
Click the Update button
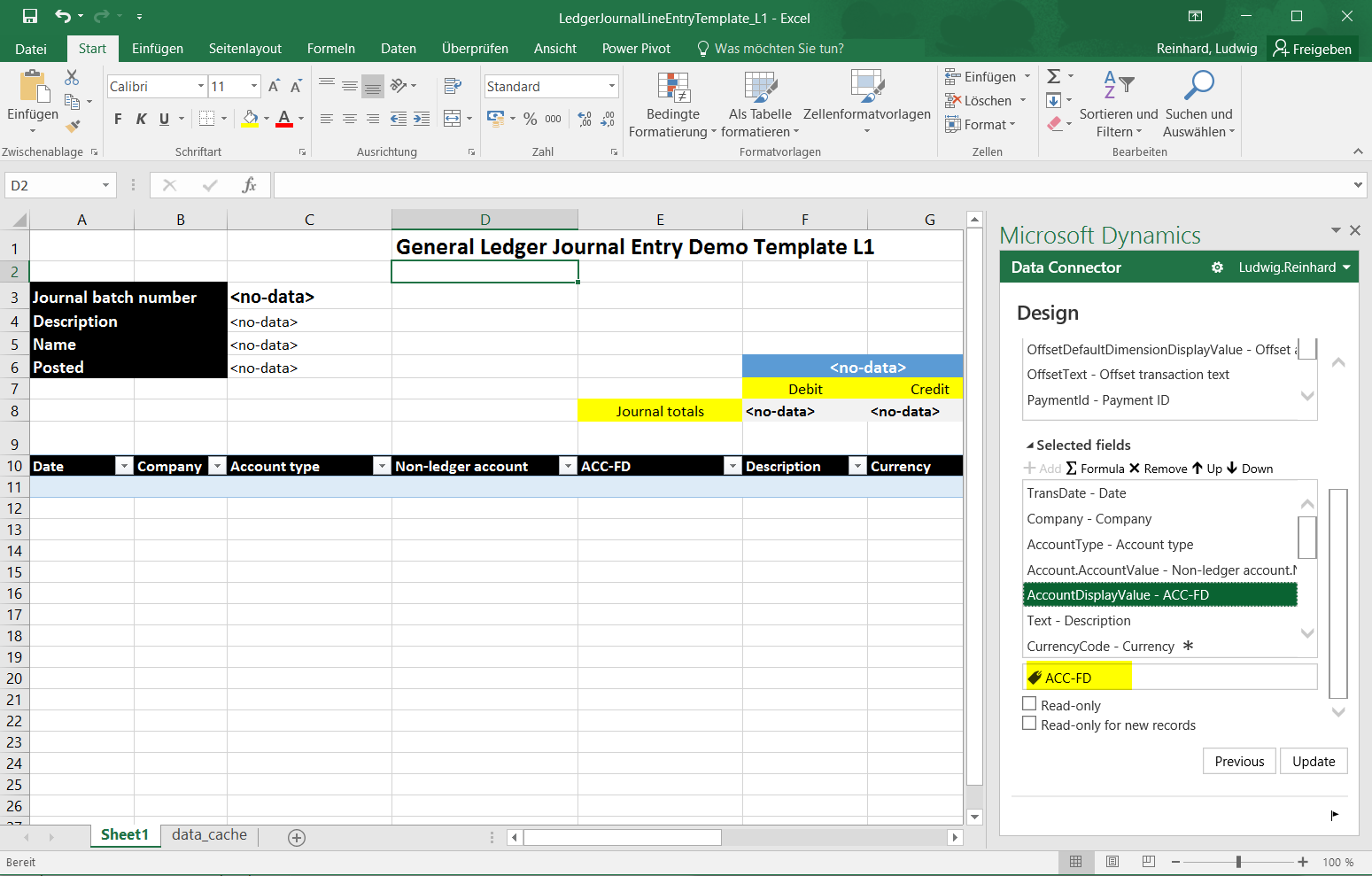1313,761
